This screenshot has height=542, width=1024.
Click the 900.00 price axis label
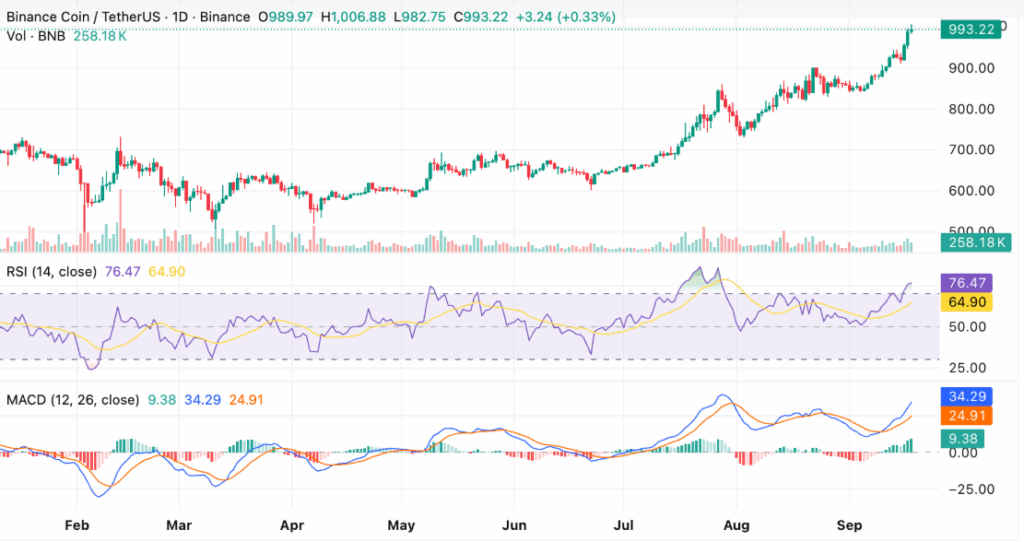pyautogui.click(x=971, y=68)
